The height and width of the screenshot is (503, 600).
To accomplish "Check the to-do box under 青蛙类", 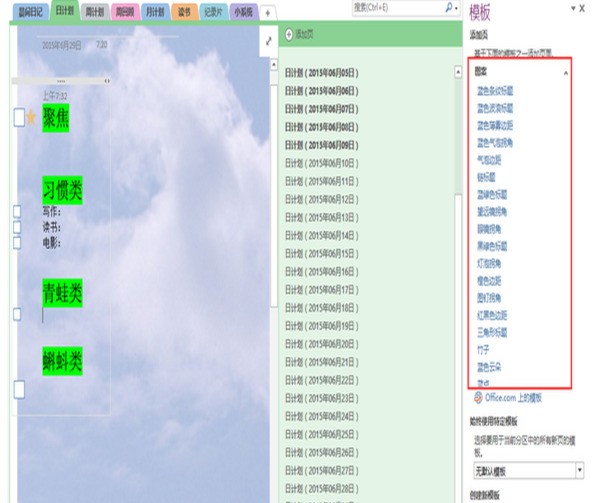I will (17, 314).
